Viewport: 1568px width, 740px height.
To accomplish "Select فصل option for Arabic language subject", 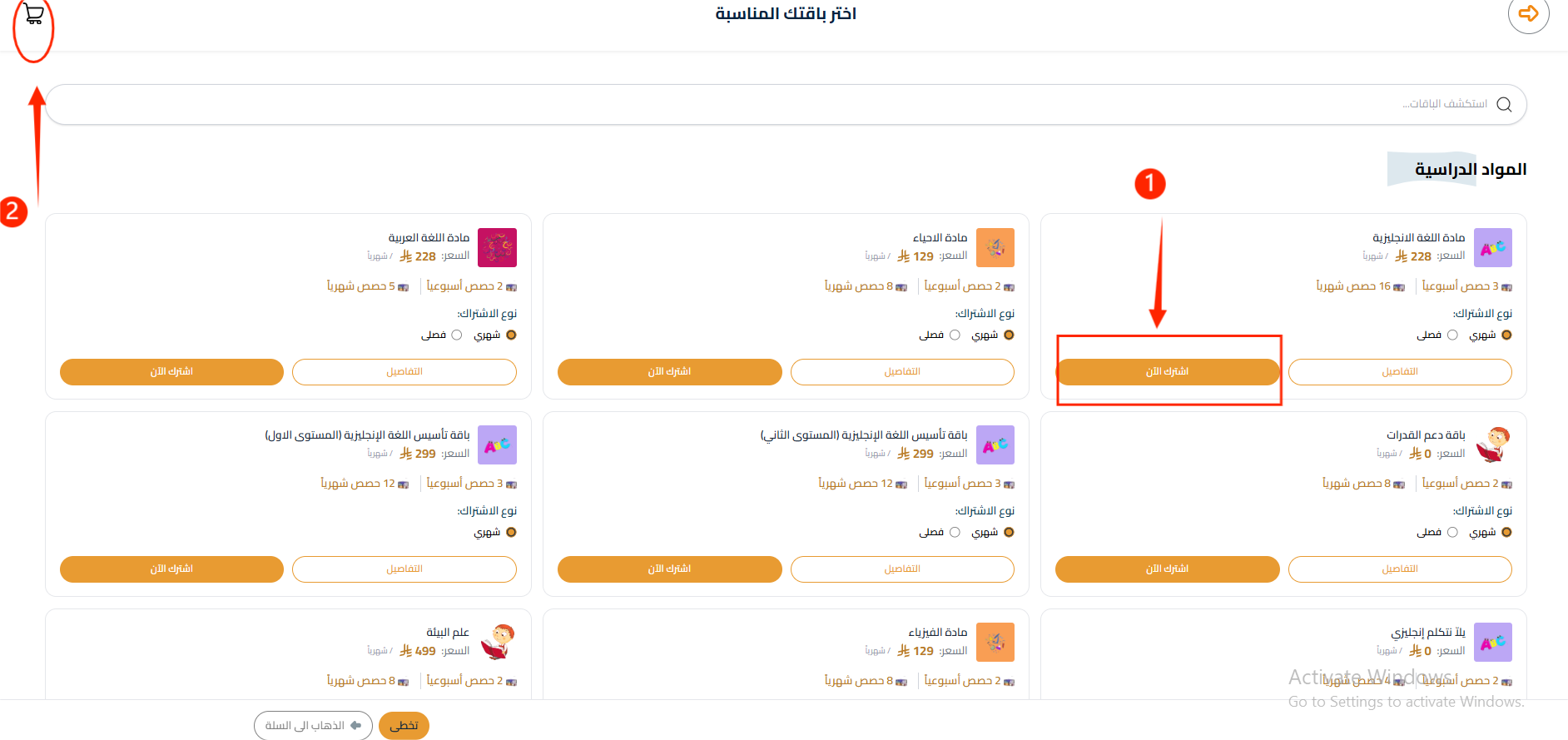I will (x=456, y=335).
